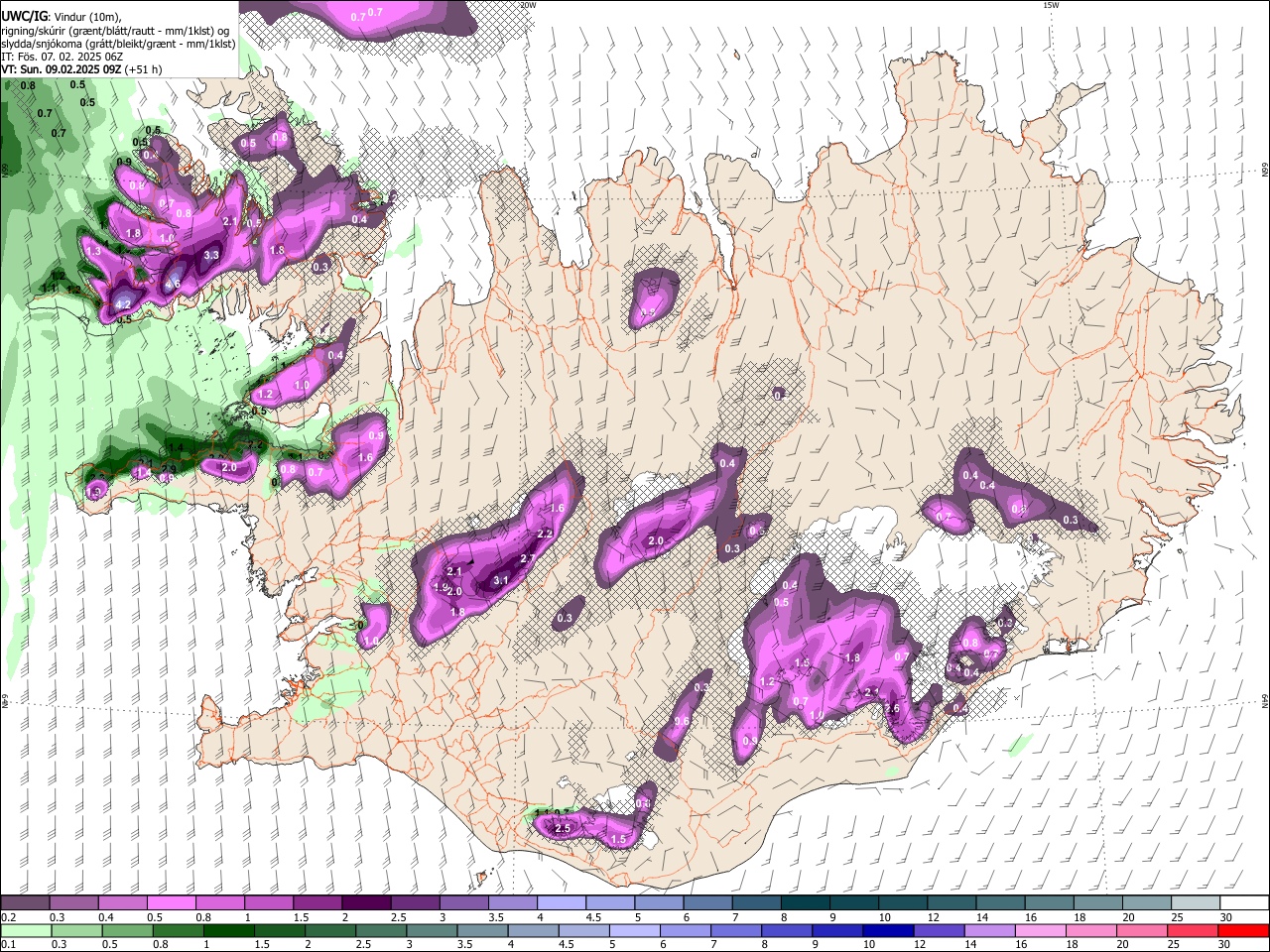Click the '15W' longitude label
This screenshot has height=952, width=1270.
point(1051,5)
